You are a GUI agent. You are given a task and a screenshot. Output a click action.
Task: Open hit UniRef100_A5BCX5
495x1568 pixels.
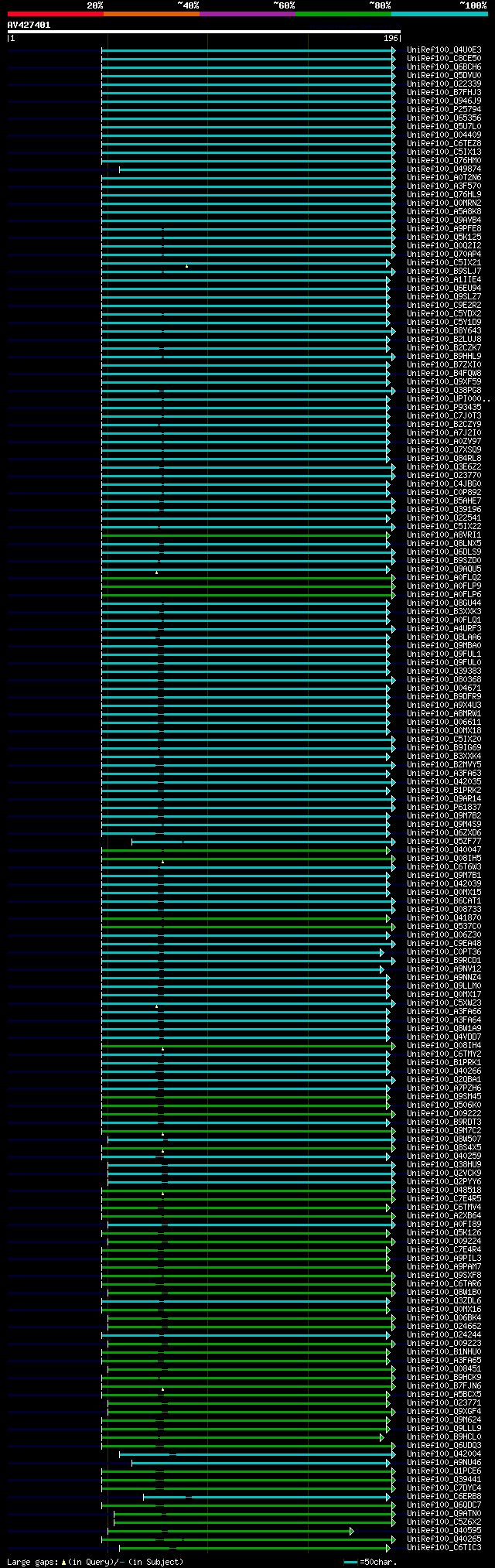coord(444,1395)
